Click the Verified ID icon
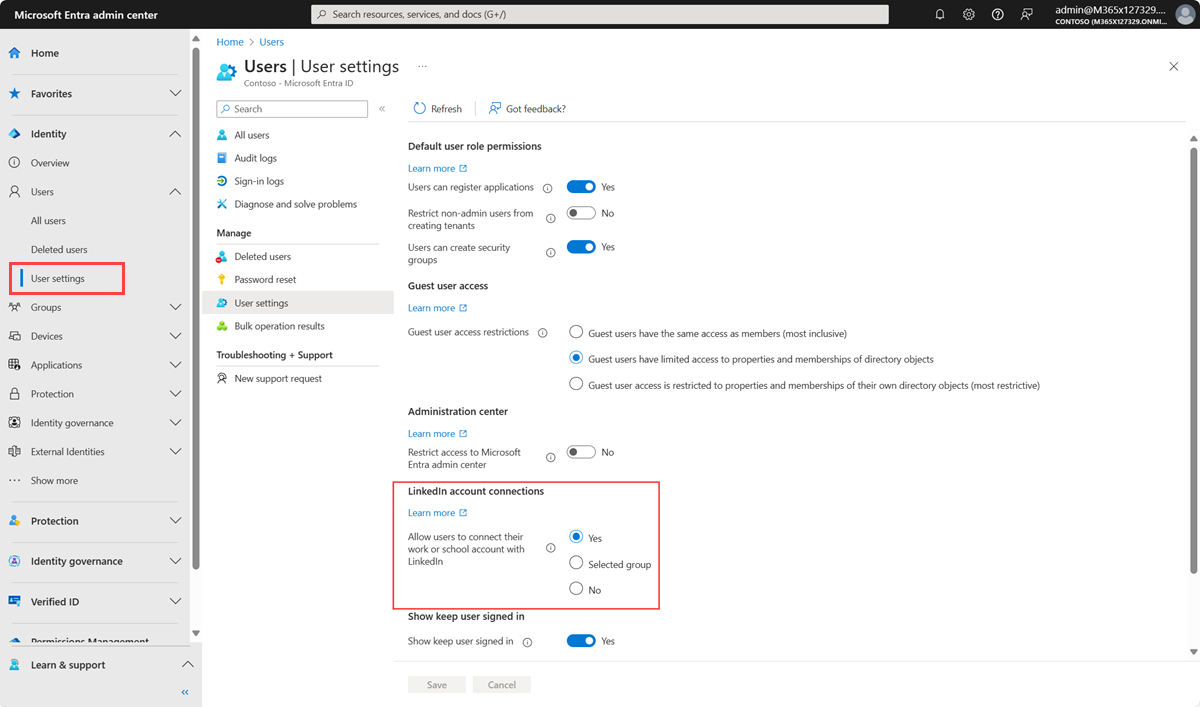1200x707 pixels. coord(14,601)
